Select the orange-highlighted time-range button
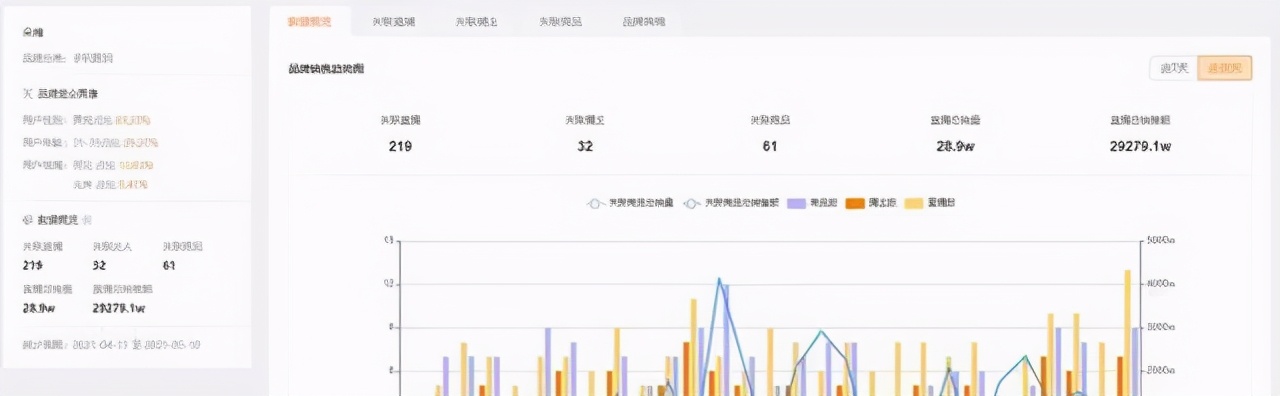This screenshot has height=396, width=1280. [x=1225, y=68]
